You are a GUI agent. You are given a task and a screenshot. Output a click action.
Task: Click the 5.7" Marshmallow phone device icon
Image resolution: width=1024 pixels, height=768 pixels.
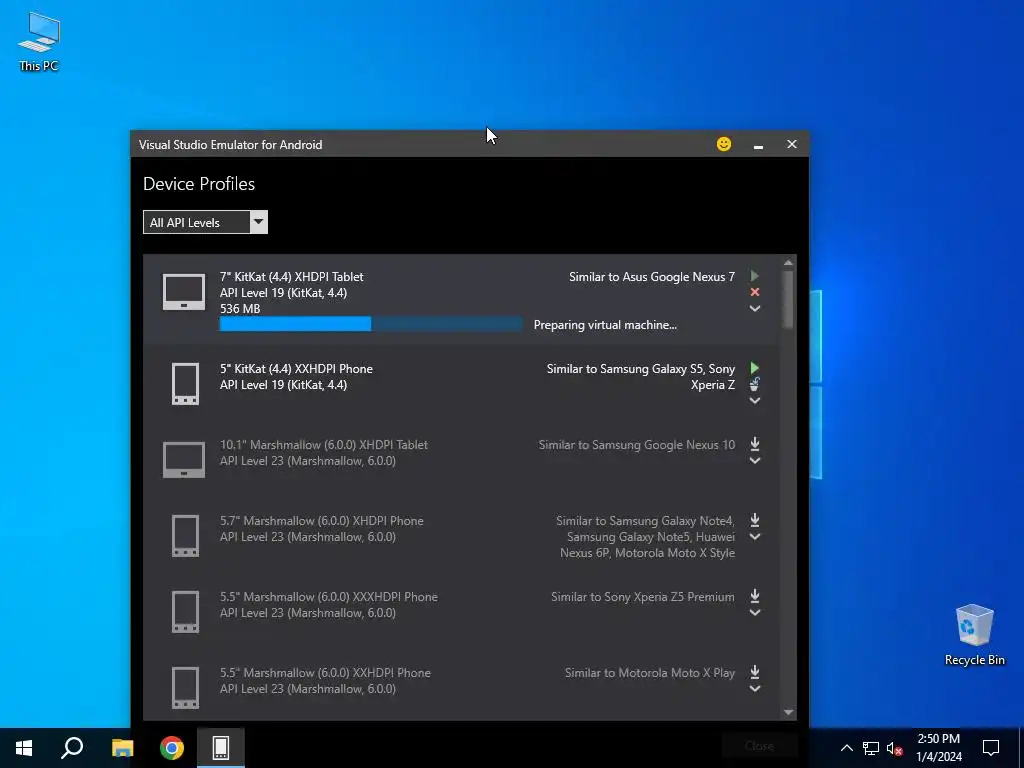pos(185,536)
